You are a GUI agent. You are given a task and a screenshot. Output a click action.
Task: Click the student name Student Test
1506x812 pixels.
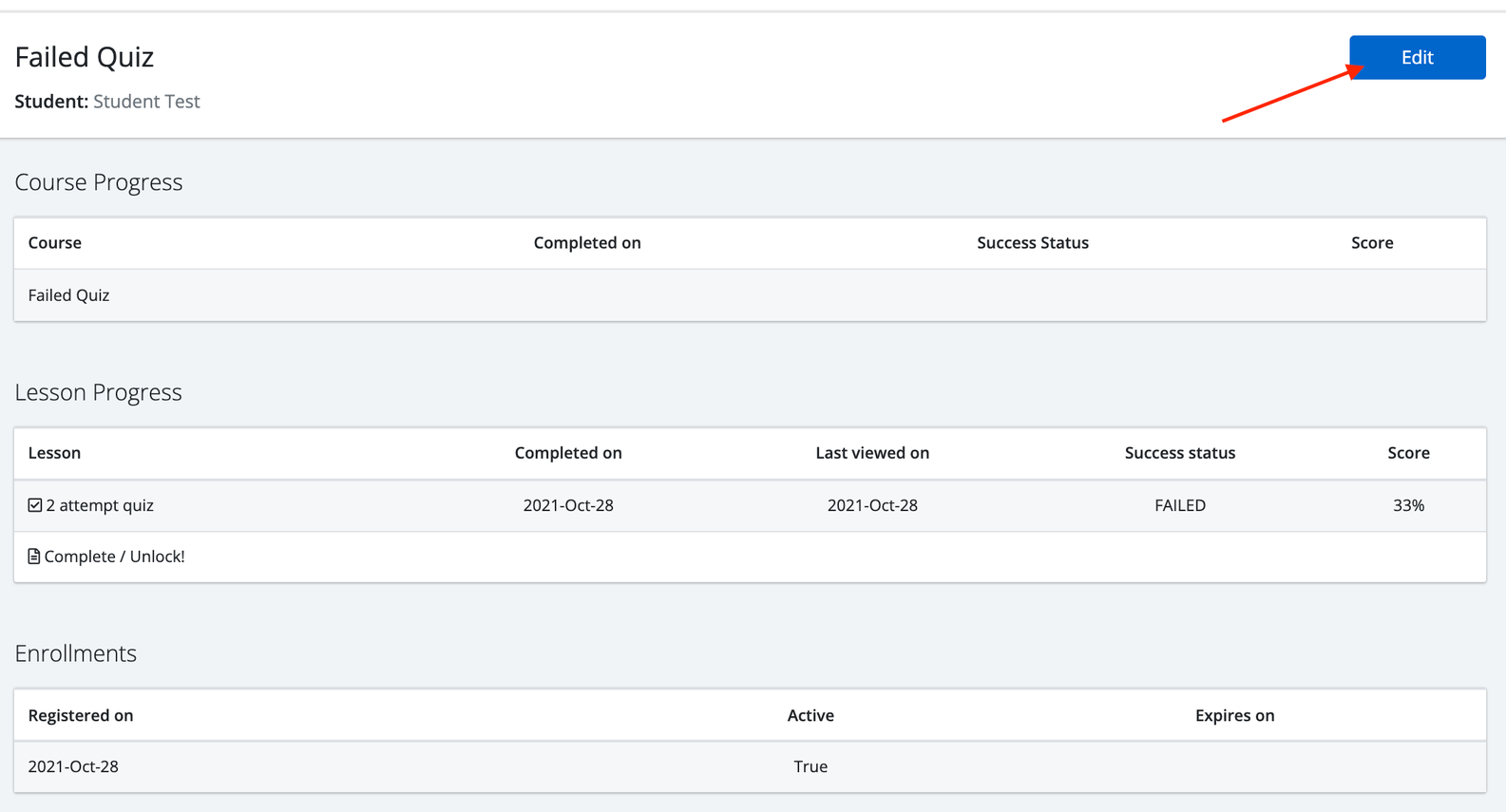point(146,102)
